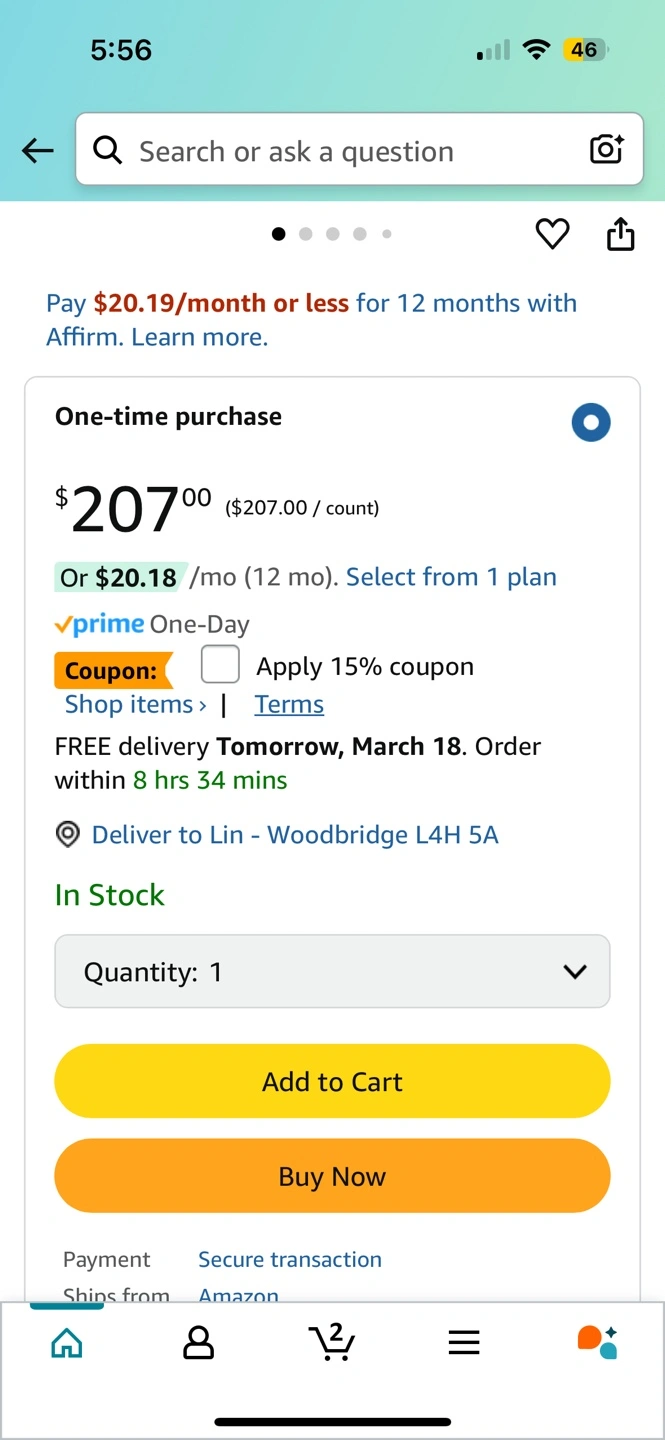The height and width of the screenshot is (1440, 665).
Task: Tap the back arrow icon
Action: coord(38,151)
